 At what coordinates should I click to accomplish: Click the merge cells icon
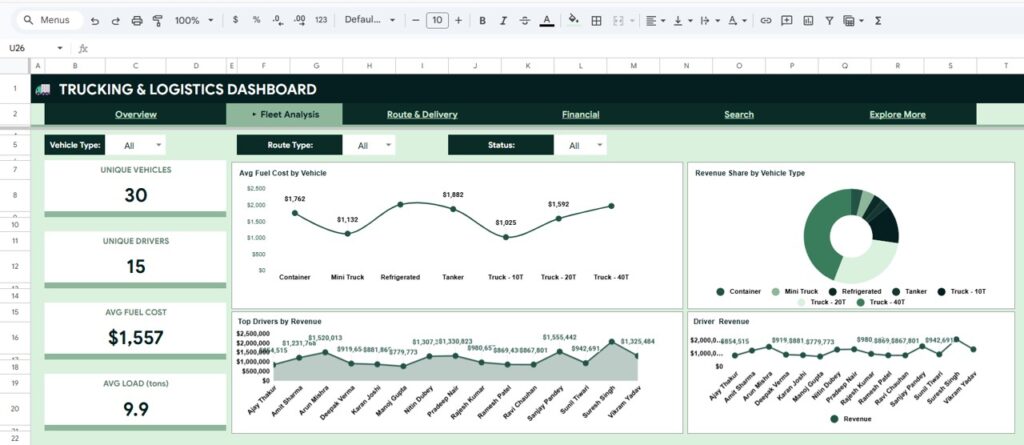618,21
